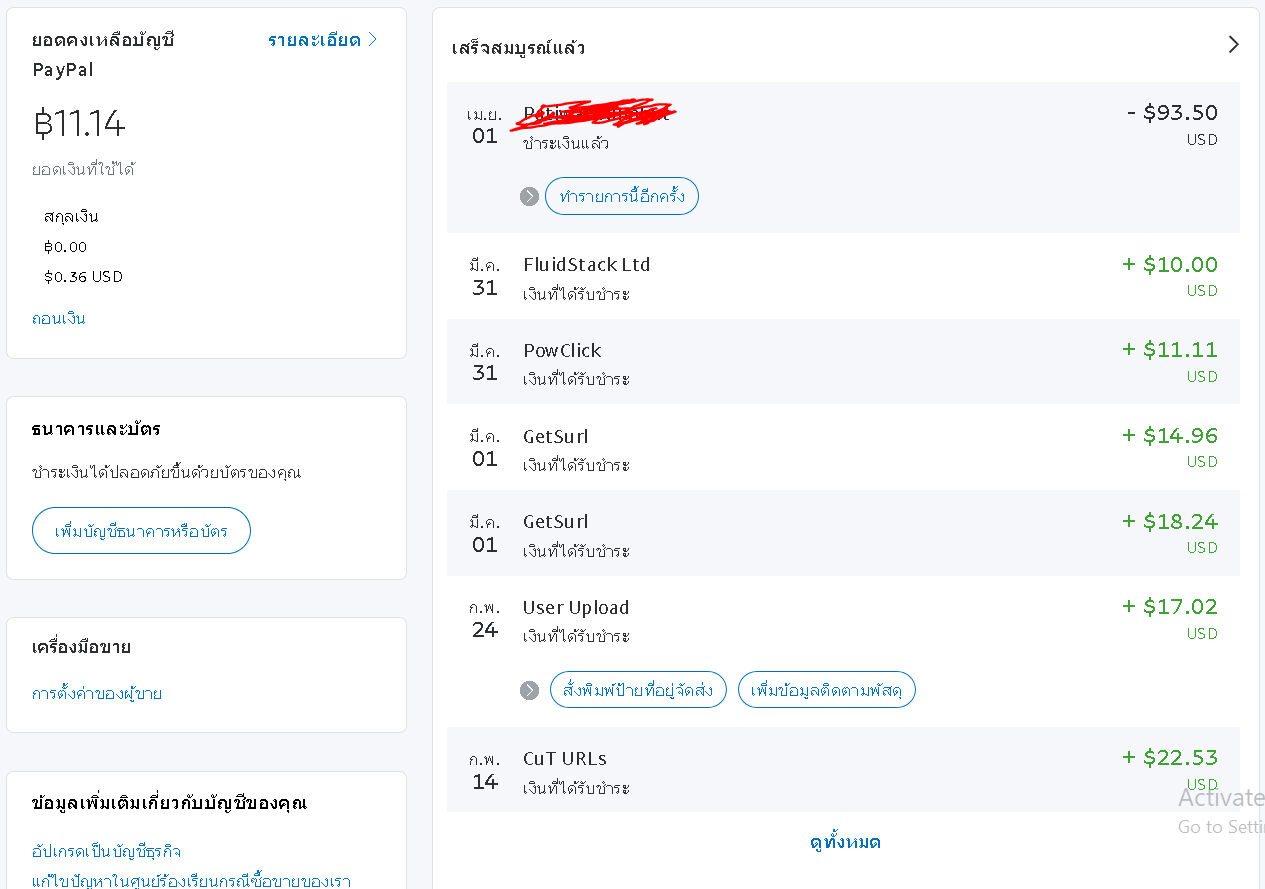Click the arrow icon beside the repeat-transaction button
This screenshot has height=889, width=1265.
[530, 196]
